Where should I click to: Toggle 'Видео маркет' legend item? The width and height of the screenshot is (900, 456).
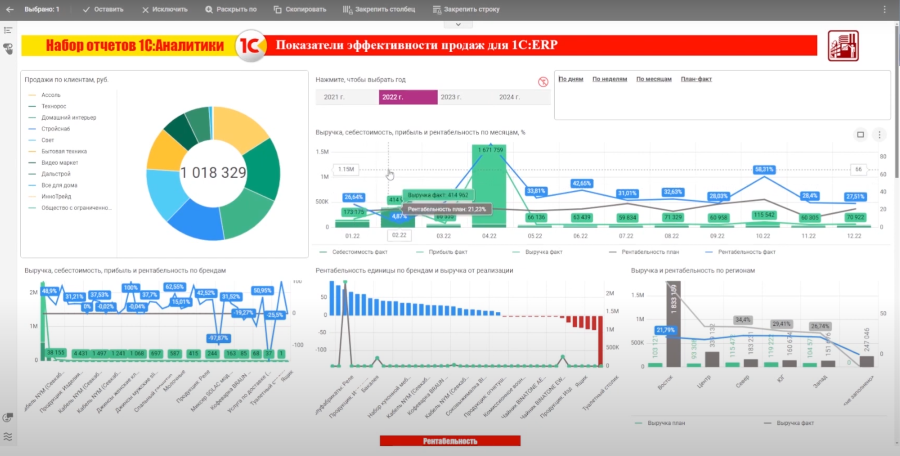[53, 163]
